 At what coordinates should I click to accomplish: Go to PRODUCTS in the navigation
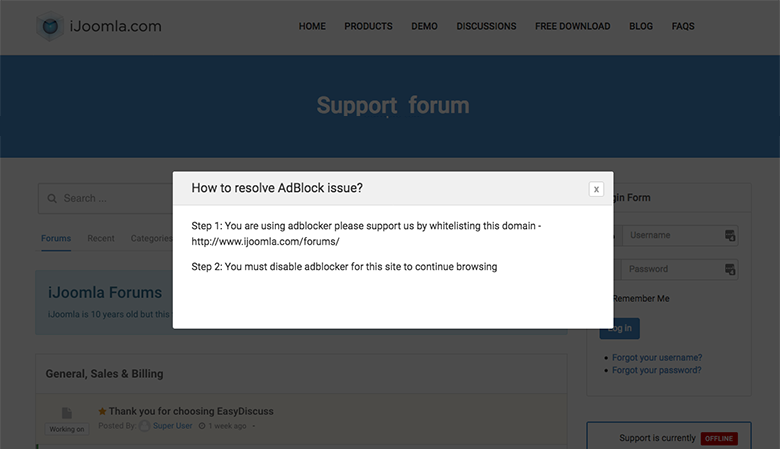tap(368, 26)
